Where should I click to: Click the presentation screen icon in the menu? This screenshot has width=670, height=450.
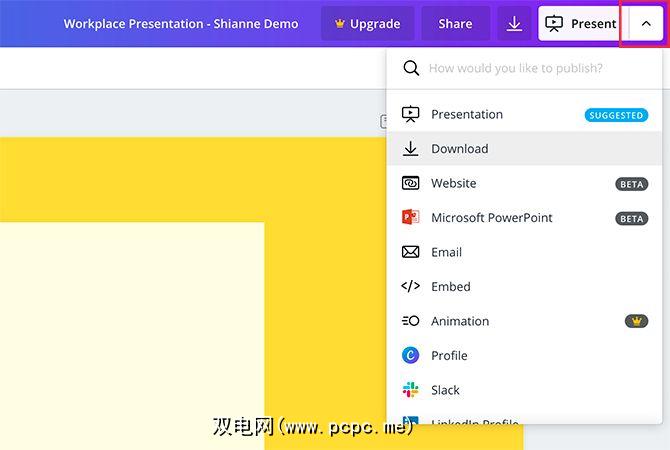(411, 114)
